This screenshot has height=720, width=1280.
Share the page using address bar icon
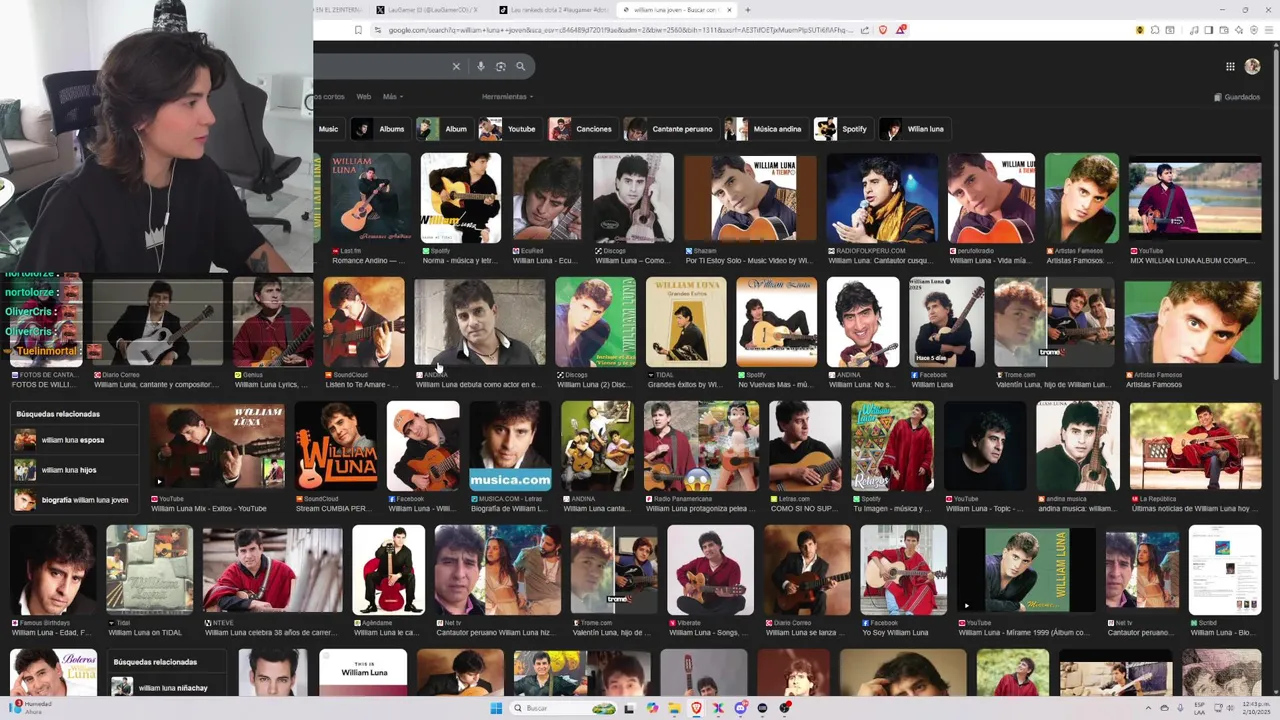click(865, 30)
